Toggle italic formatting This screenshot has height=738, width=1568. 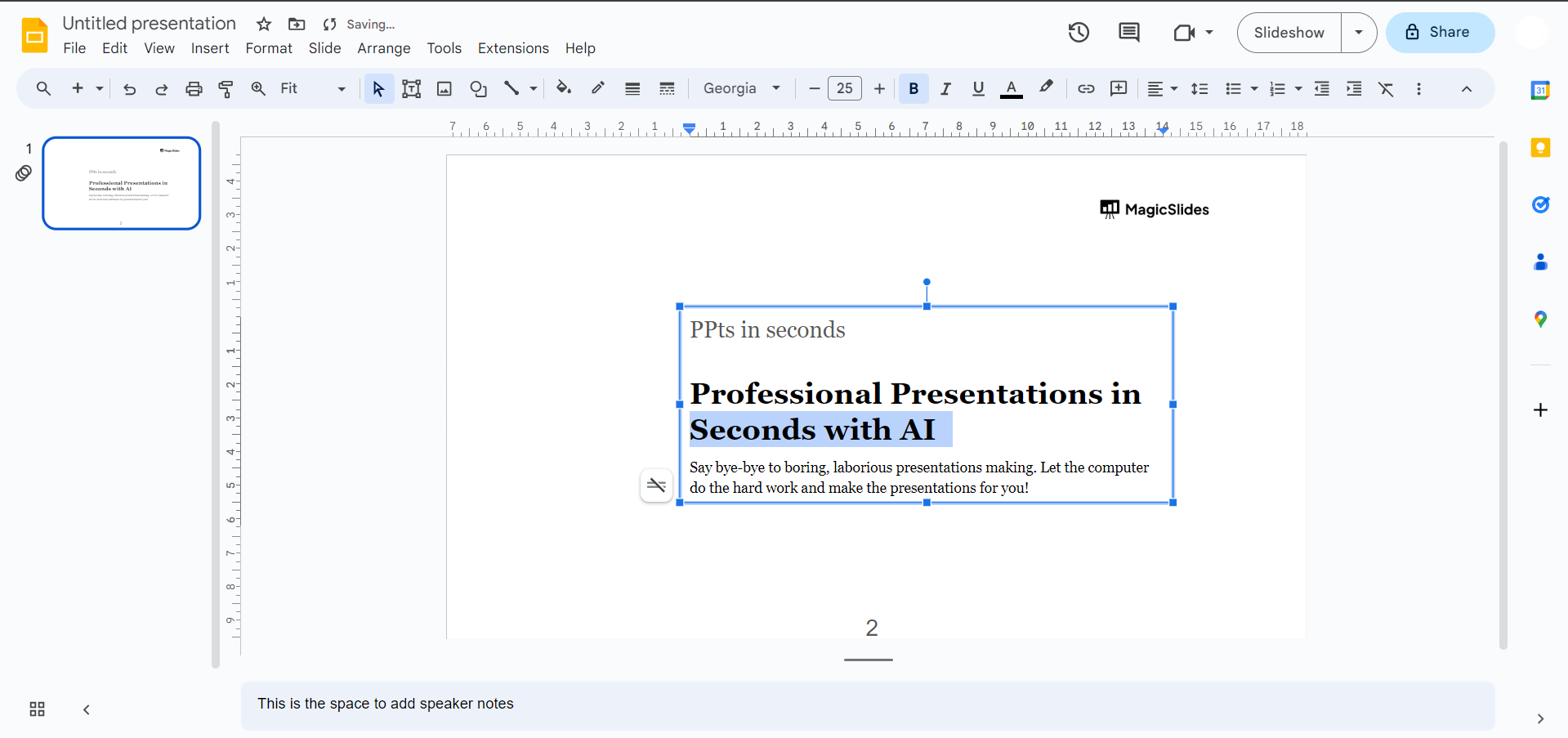pyautogui.click(x=945, y=89)
